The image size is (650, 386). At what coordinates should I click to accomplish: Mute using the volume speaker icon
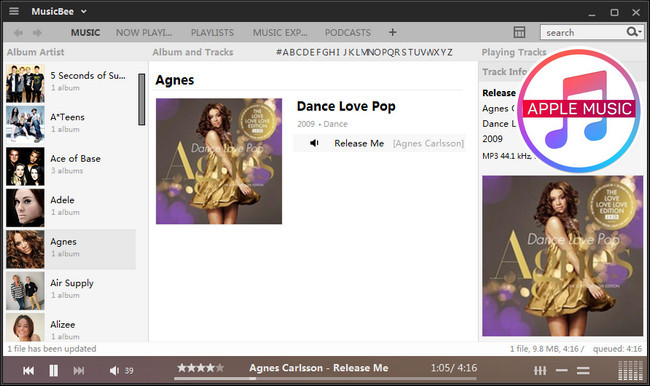pos(114,371)
